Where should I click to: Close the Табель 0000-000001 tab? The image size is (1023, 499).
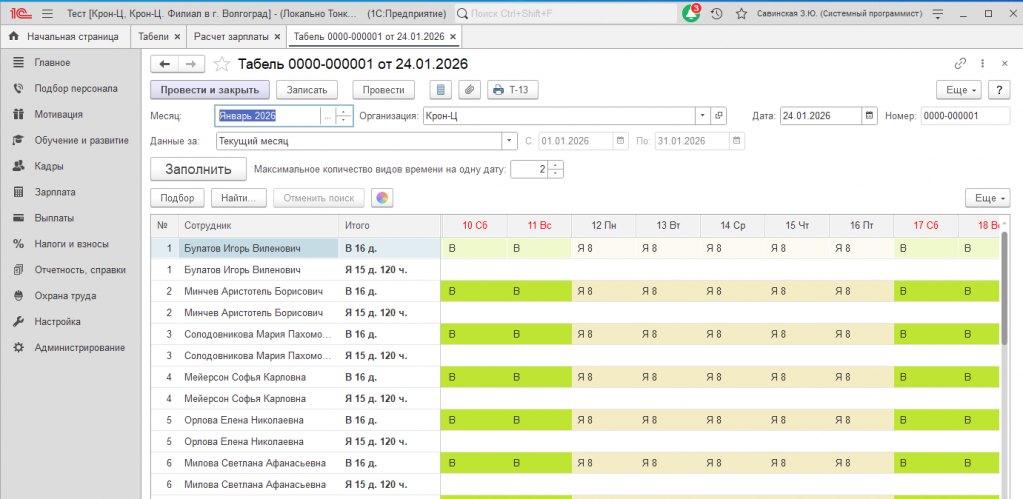pyautogui.click(x=453, y=37)
